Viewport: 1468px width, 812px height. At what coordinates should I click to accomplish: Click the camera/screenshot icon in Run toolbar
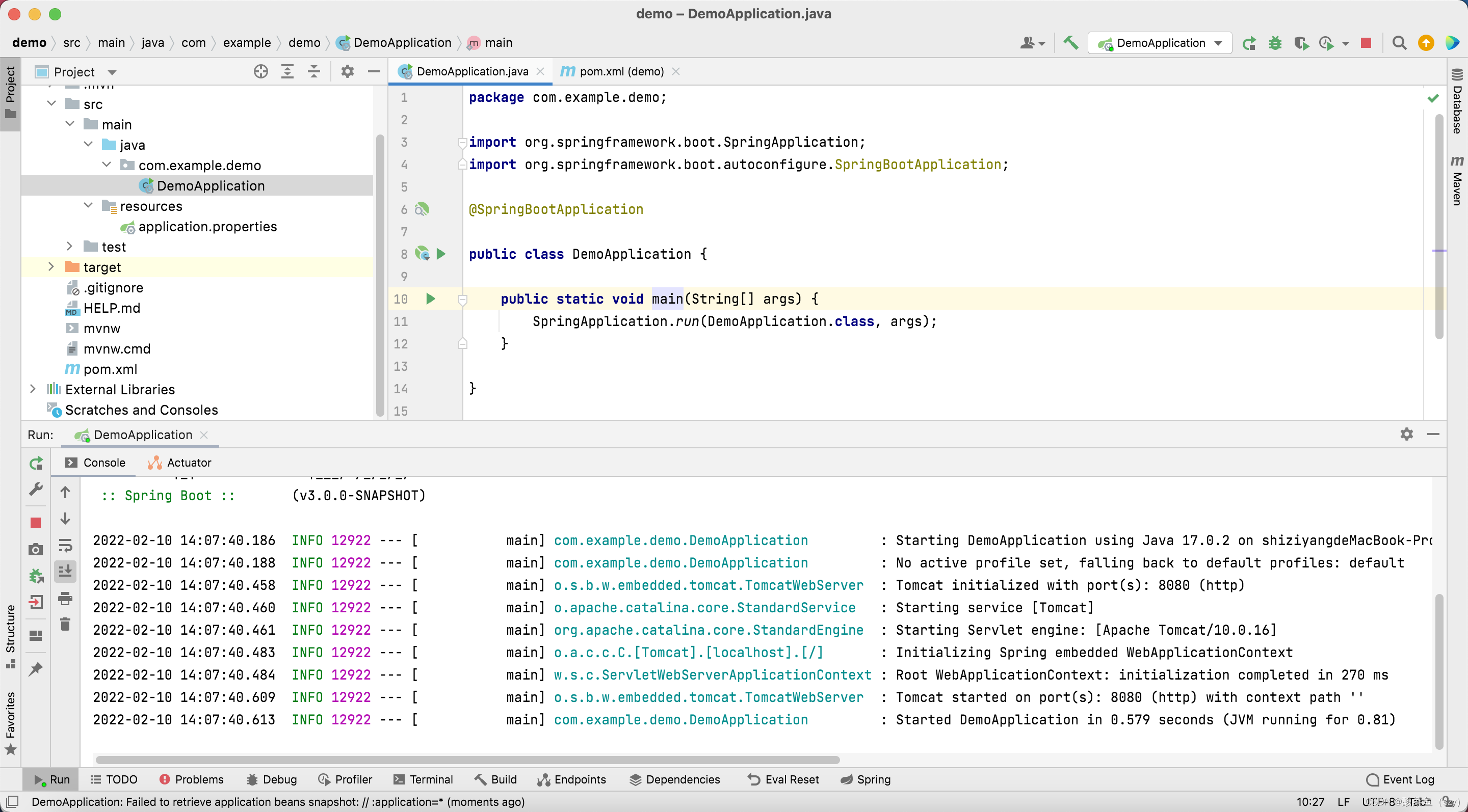35,547
